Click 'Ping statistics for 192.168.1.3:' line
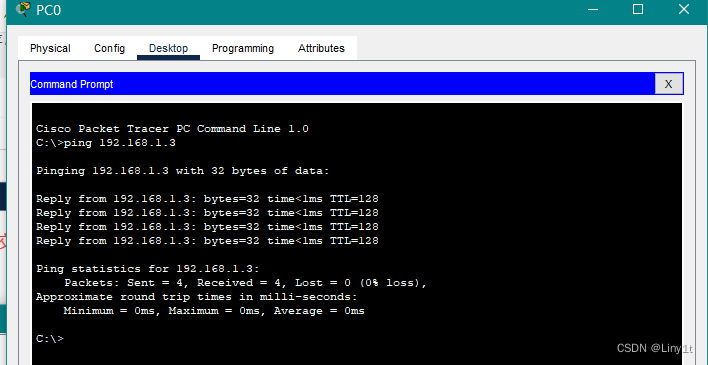 (x=148, y=269)
